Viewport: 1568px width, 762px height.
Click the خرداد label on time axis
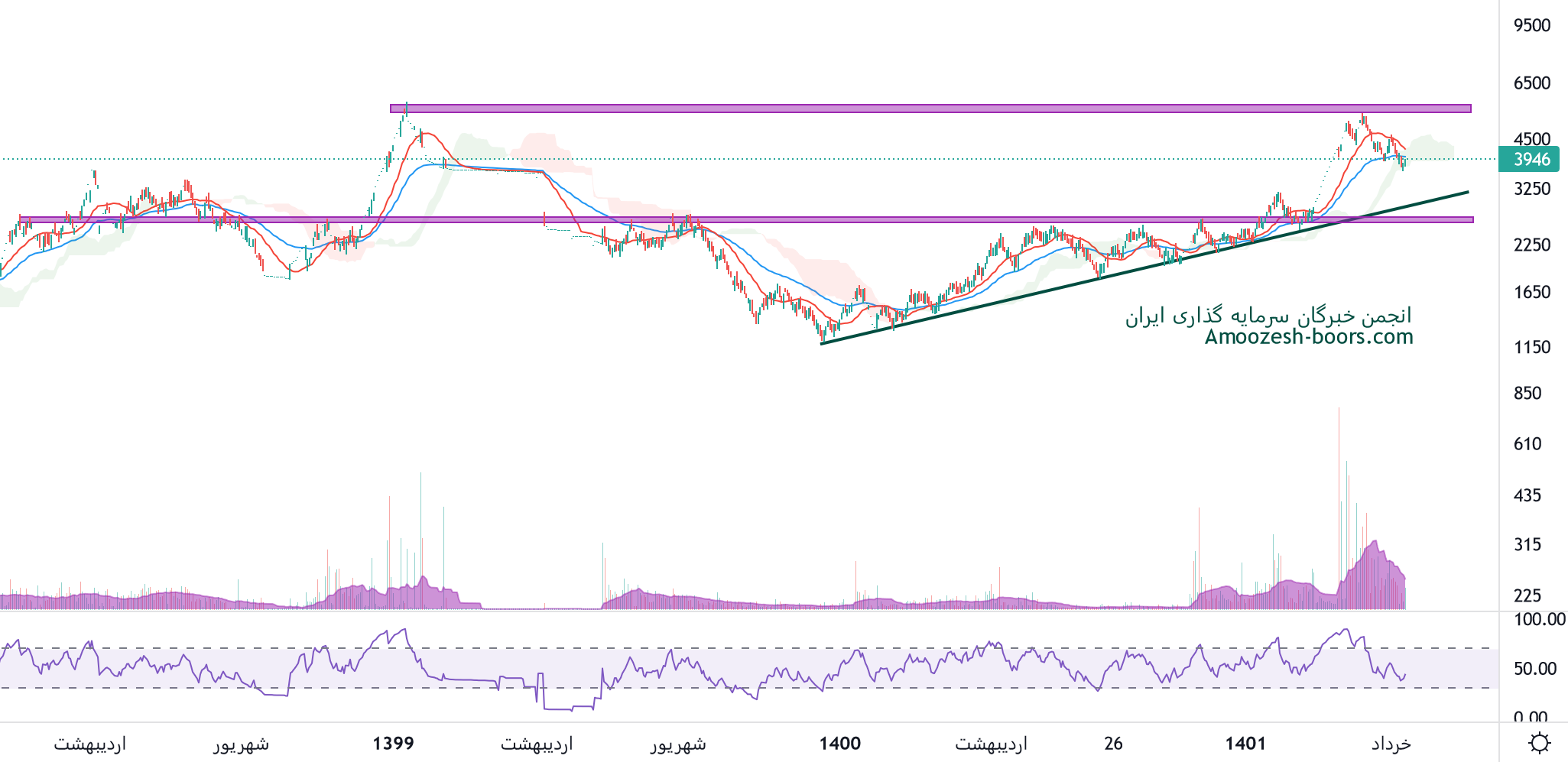[1391, 743]
